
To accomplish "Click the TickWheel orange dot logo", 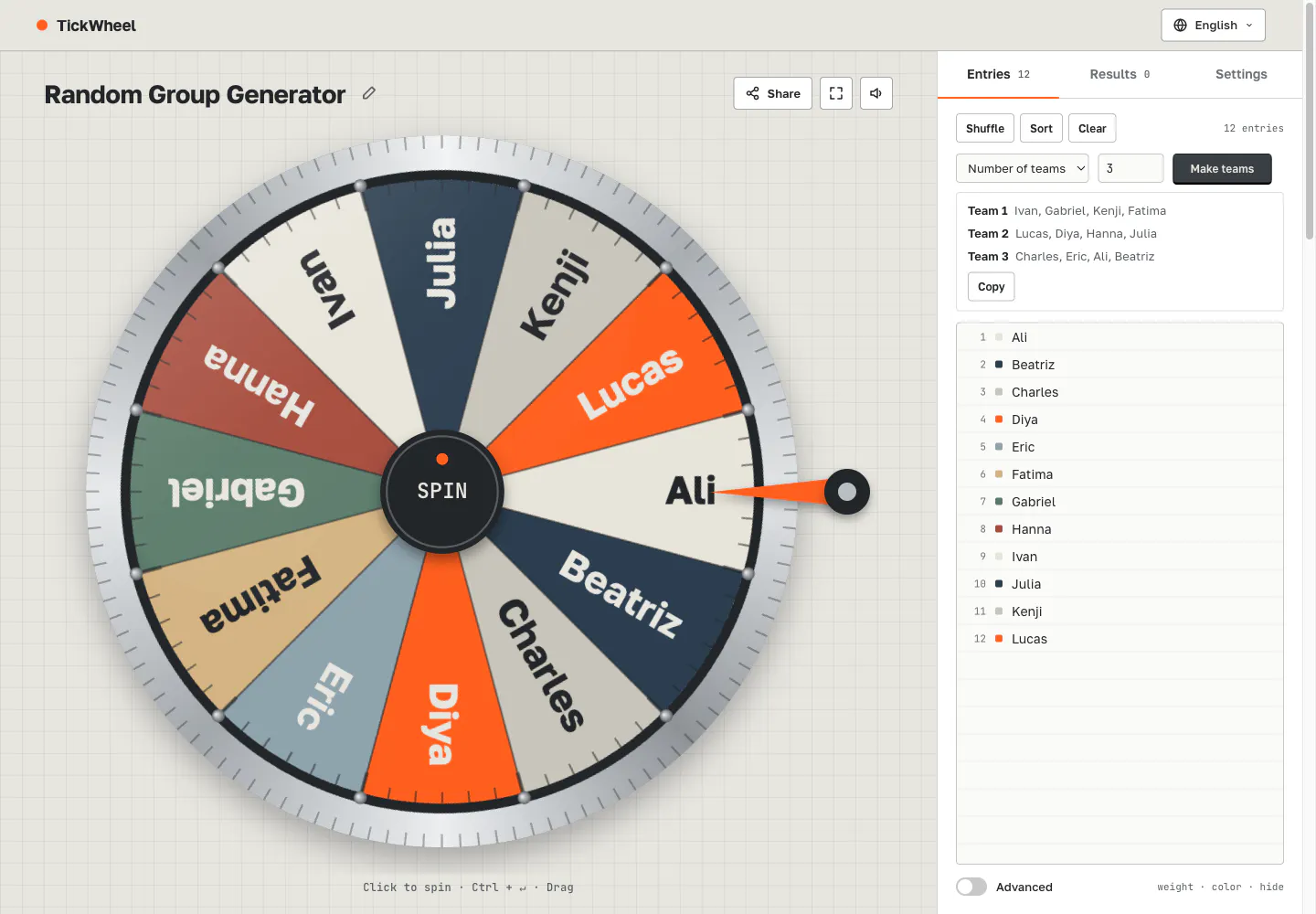I will (x=42, y=26).
